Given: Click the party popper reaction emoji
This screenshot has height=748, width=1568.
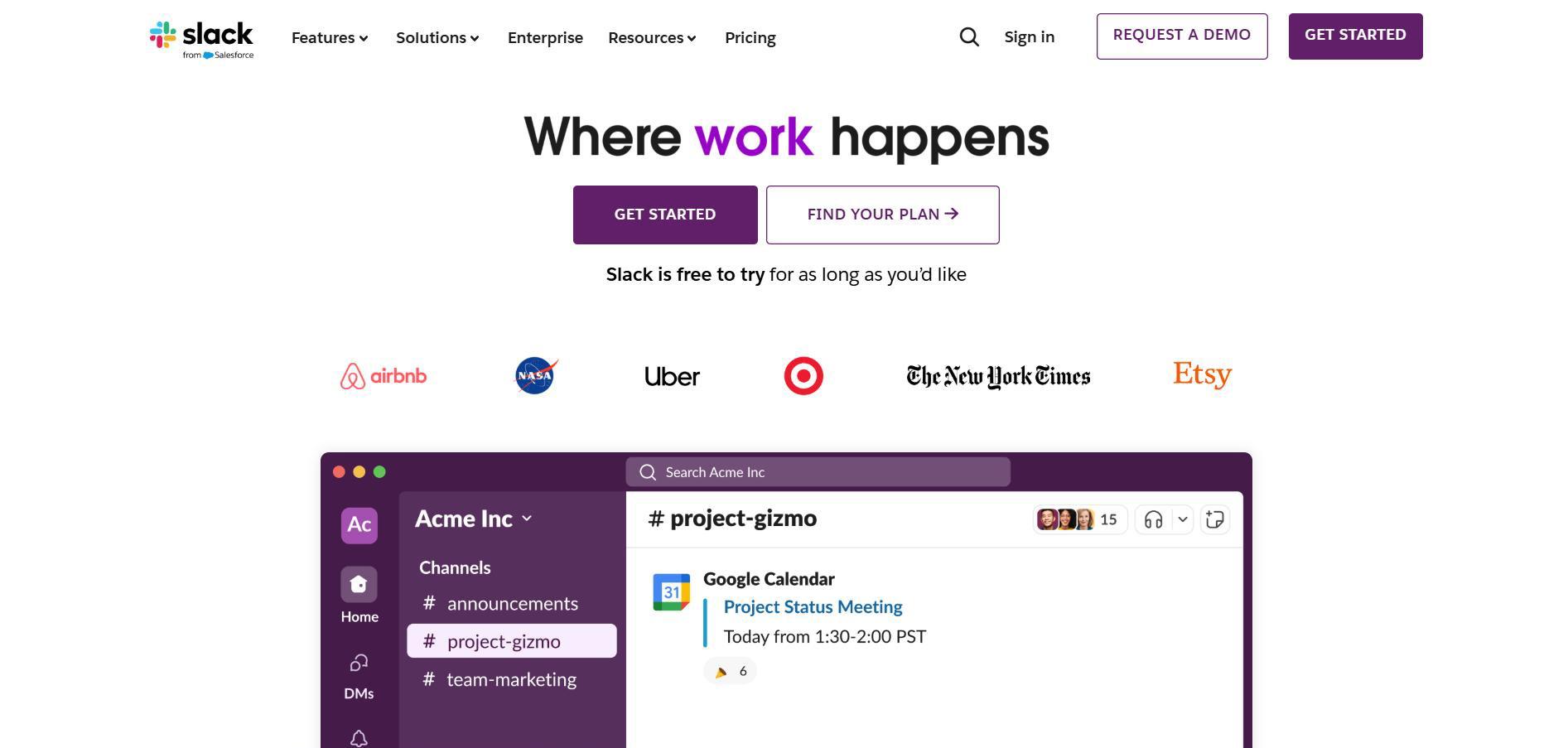Looking at the screenshot, I should (721, 672).
